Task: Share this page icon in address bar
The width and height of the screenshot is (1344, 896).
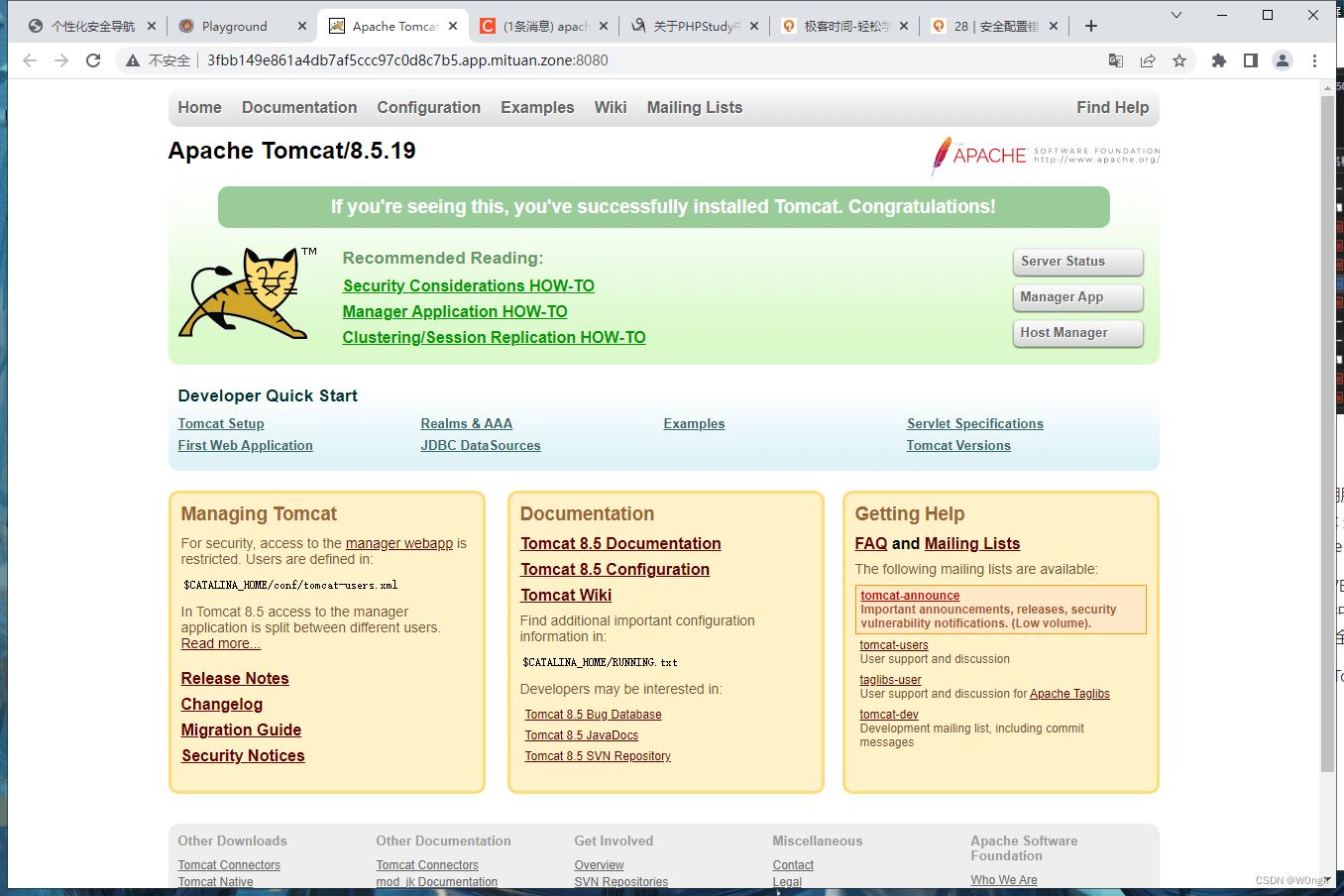Action: (x=1148, y=60)
